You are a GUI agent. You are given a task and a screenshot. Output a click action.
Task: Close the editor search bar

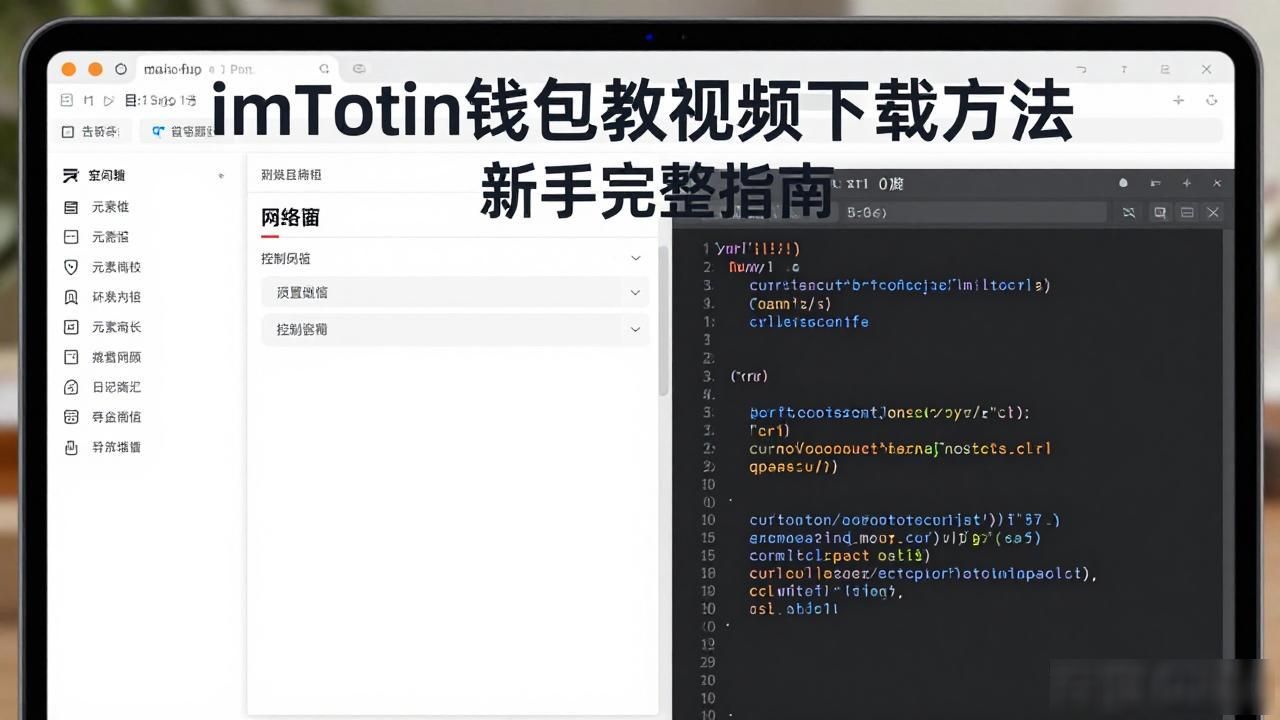point(1213,212)
